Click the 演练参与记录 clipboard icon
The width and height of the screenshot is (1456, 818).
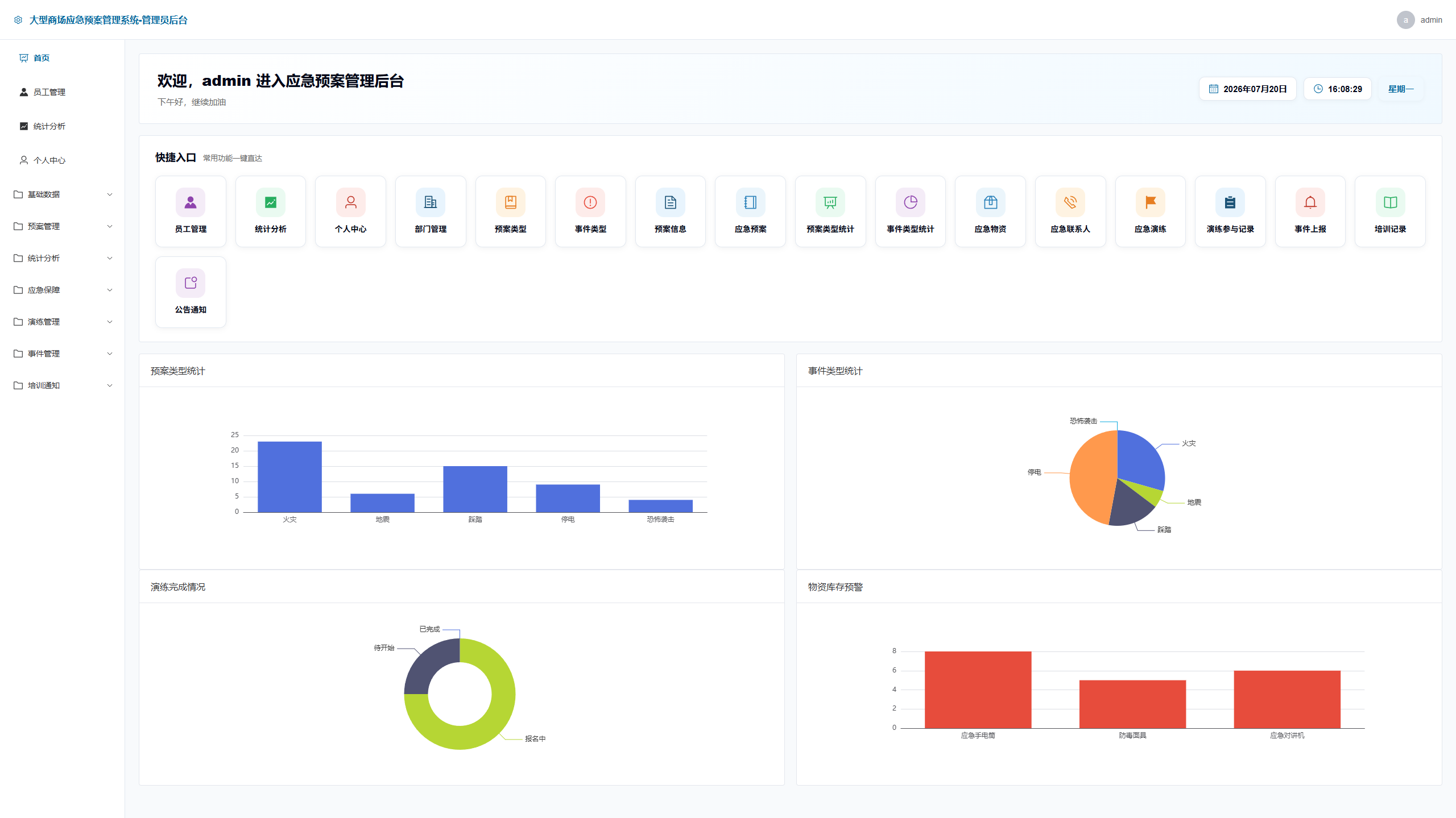tap(1230, 202)
